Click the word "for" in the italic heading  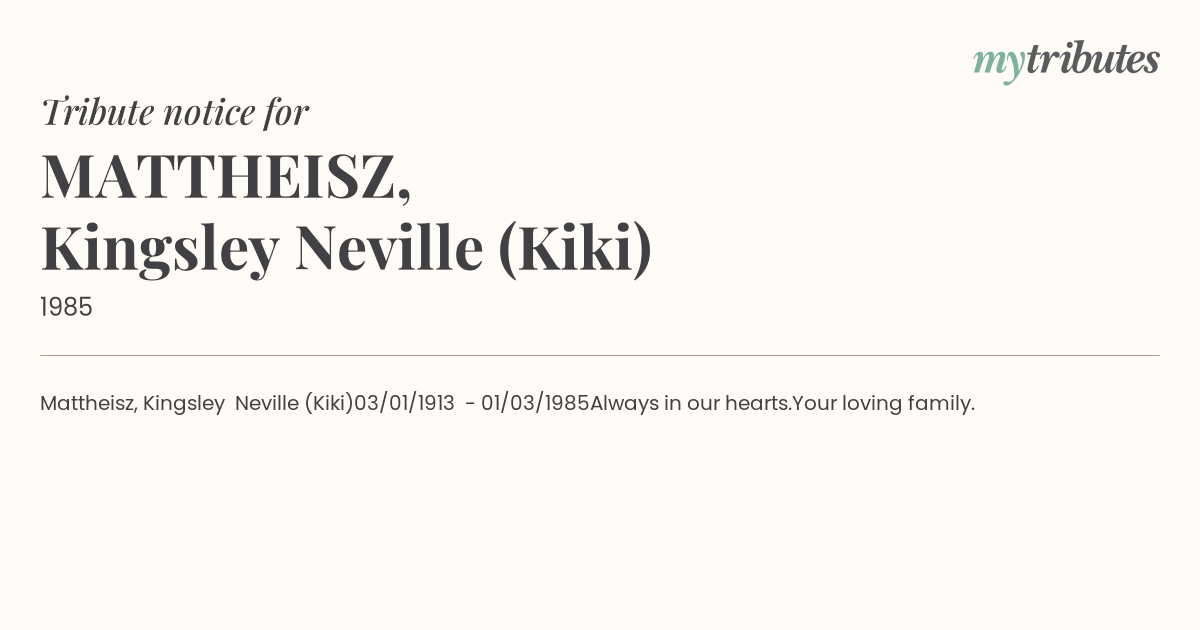click(286, 112)
